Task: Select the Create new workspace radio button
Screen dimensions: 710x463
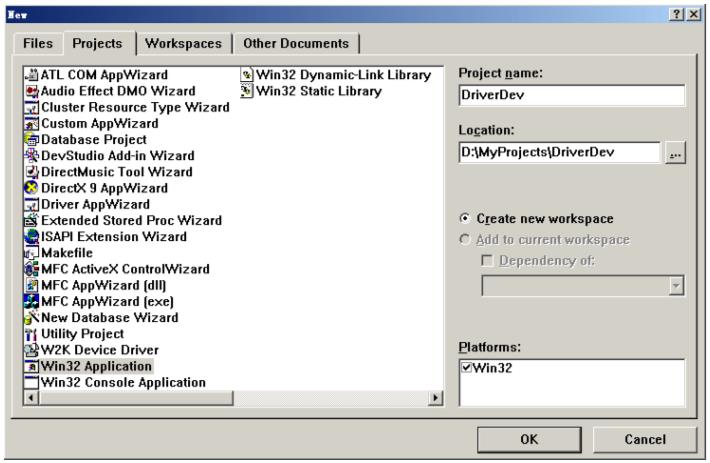Action: [x=464, y=219]
